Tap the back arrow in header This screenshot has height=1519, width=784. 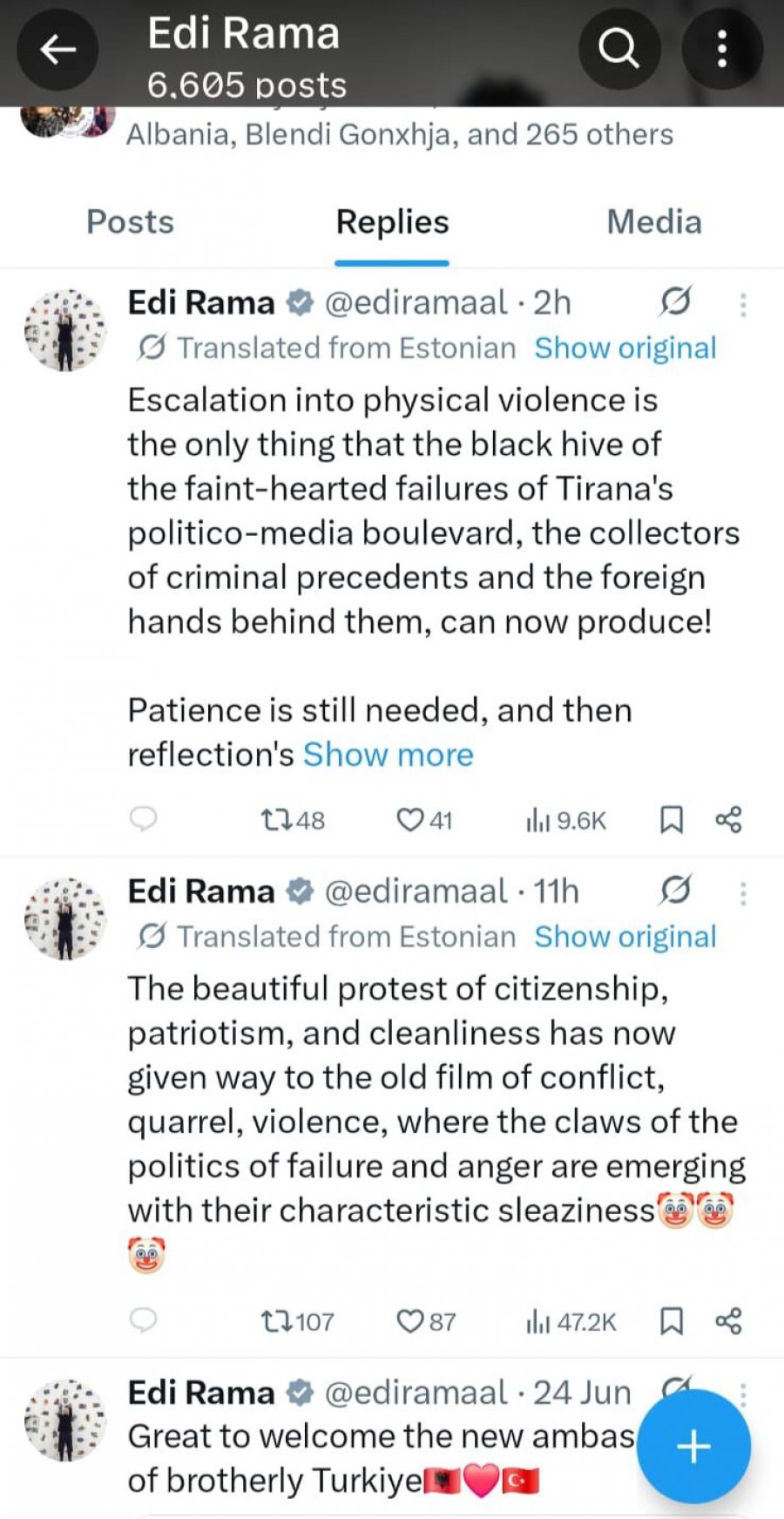(57, 49)
